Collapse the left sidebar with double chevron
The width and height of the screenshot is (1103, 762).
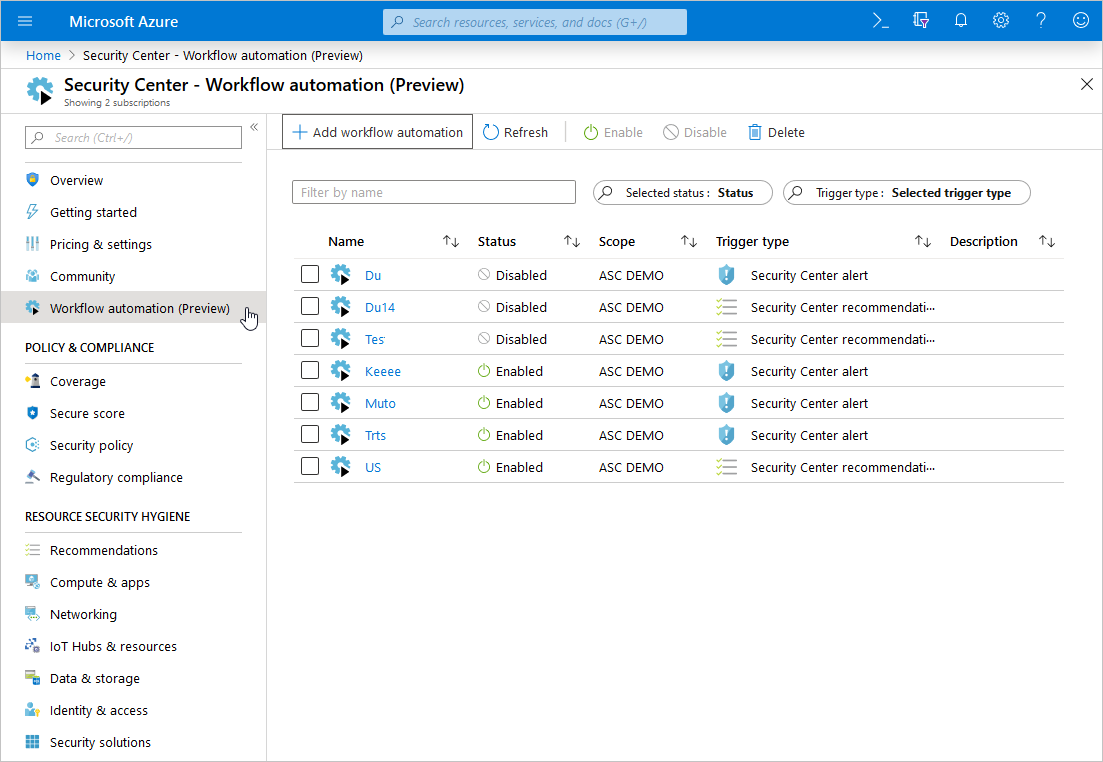[x=254, y=127]
